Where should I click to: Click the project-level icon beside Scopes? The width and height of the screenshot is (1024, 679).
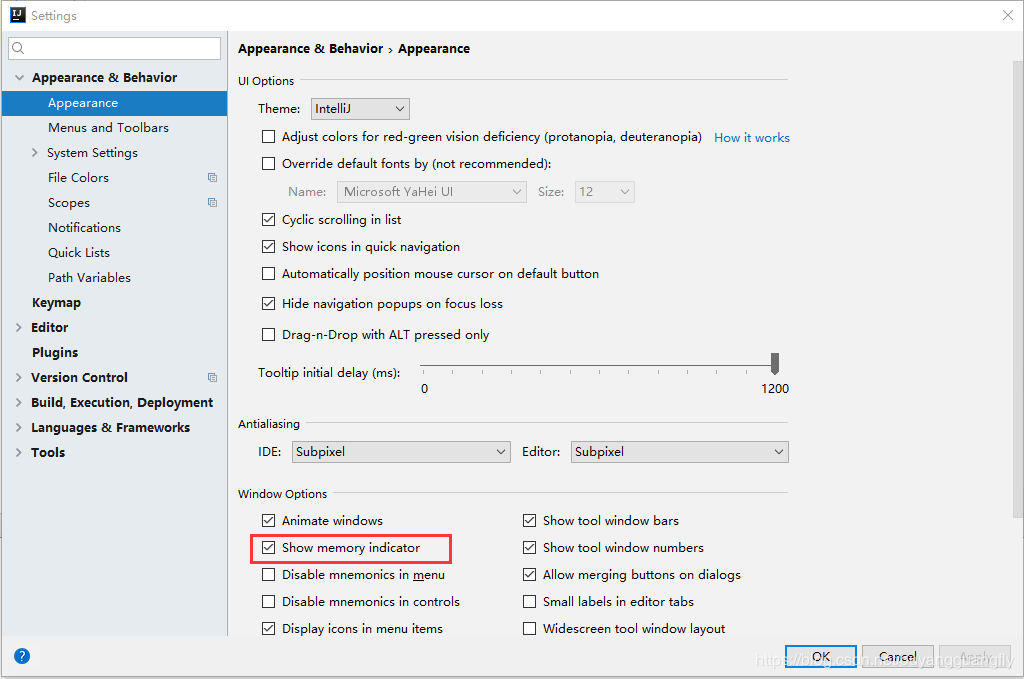[212, 203]
